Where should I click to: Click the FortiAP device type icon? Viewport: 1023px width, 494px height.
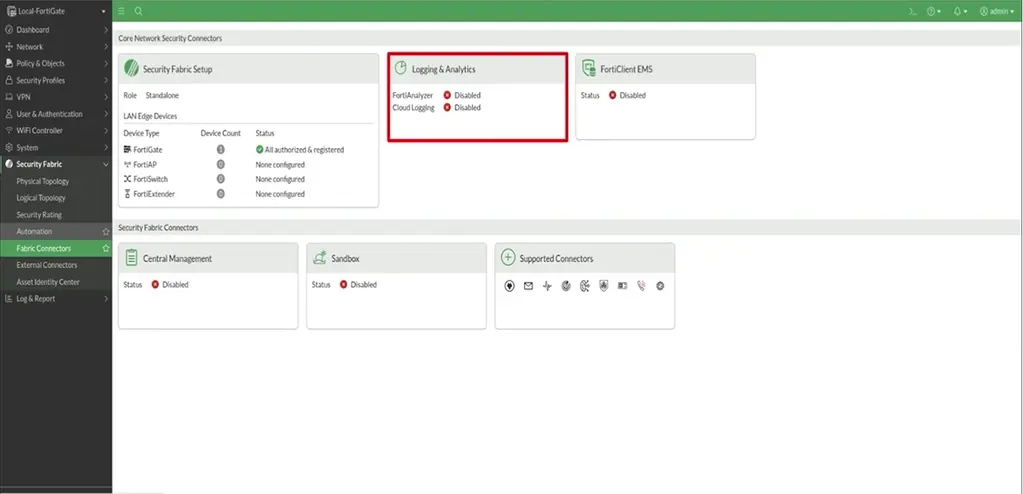(x=127, y=164)
